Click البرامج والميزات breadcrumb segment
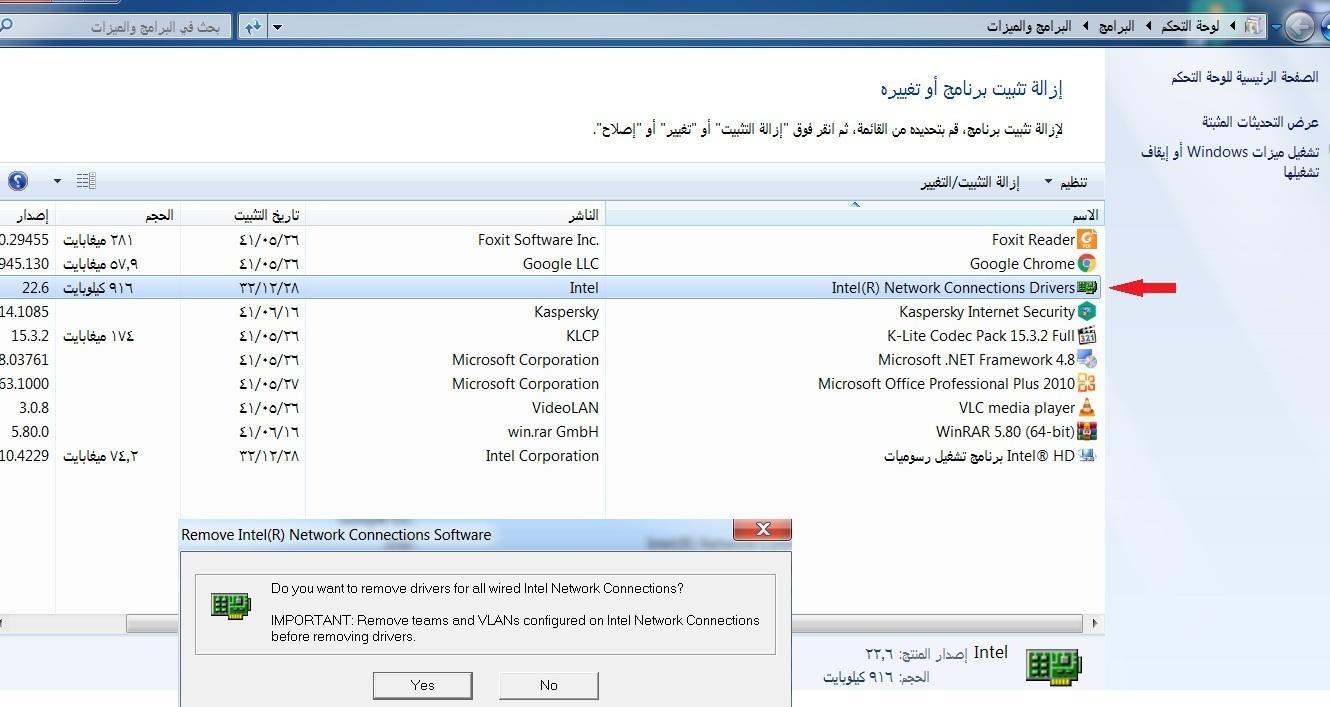Viewport: 1330px width, 707px height. (x=1029, y=26)
